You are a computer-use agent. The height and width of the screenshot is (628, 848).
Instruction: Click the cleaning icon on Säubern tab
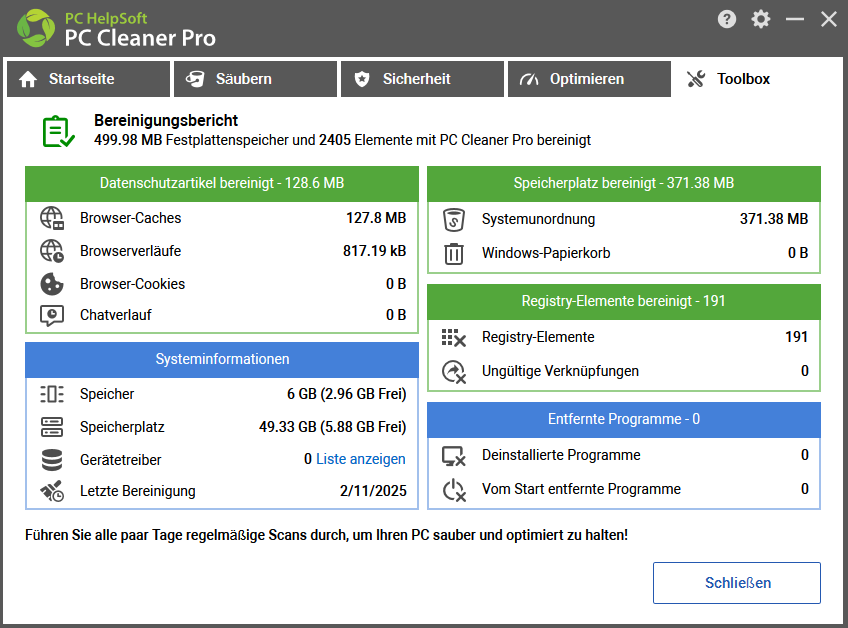[195, 80]
